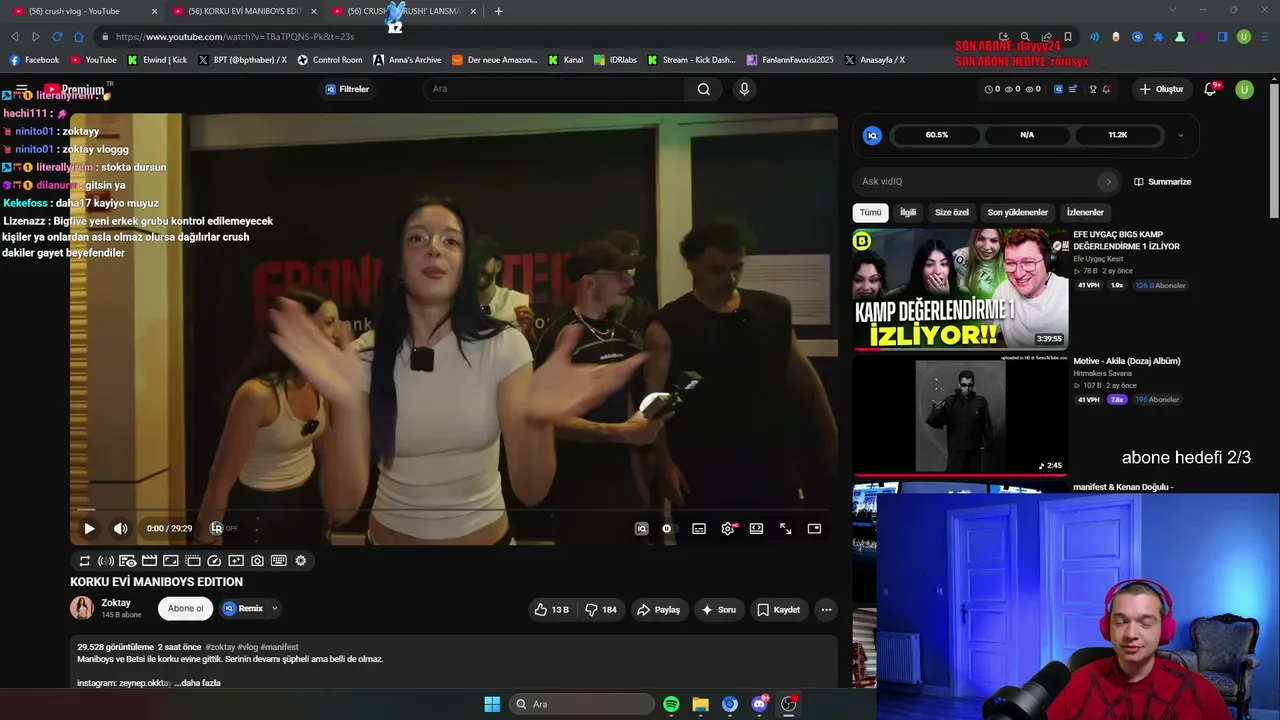Subscribe with the Abone ol button
1280x720 pixels.
tap(186, 608)
